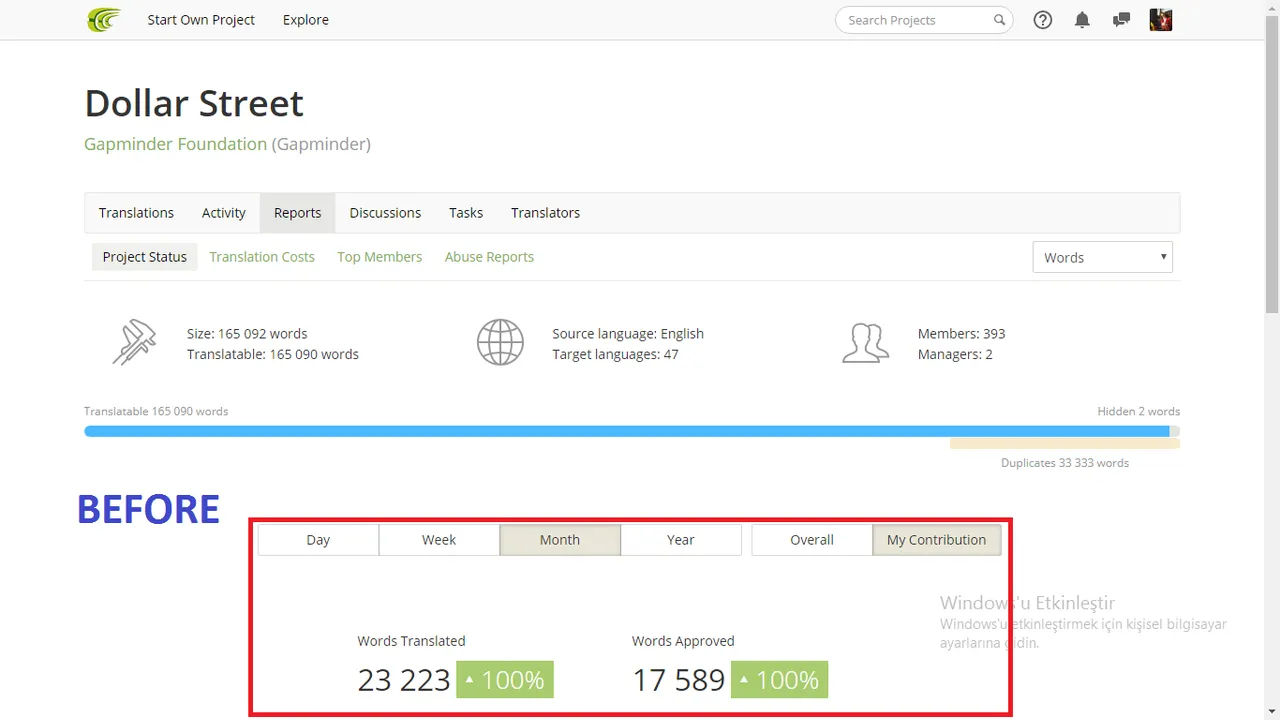
Task: Expand the Words unit dropdown
Action: 1102,257
